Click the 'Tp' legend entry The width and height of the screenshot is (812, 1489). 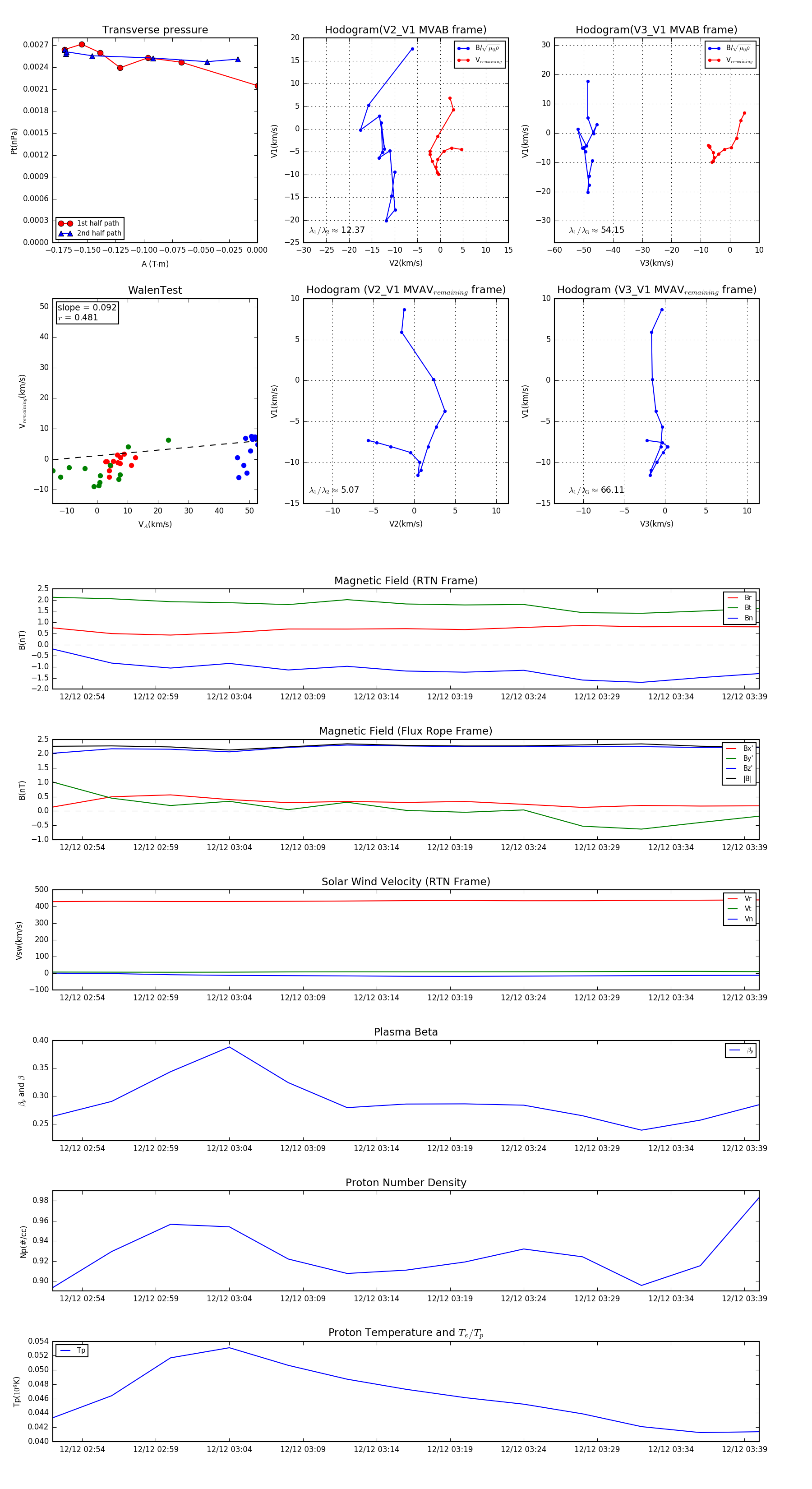[72, 1351]
